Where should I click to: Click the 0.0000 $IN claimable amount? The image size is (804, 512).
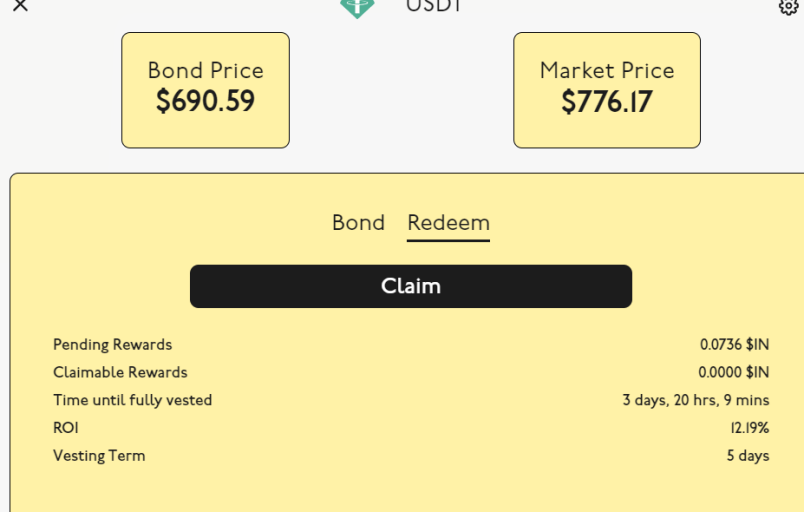pyautogui.click(x=734, y=372)
